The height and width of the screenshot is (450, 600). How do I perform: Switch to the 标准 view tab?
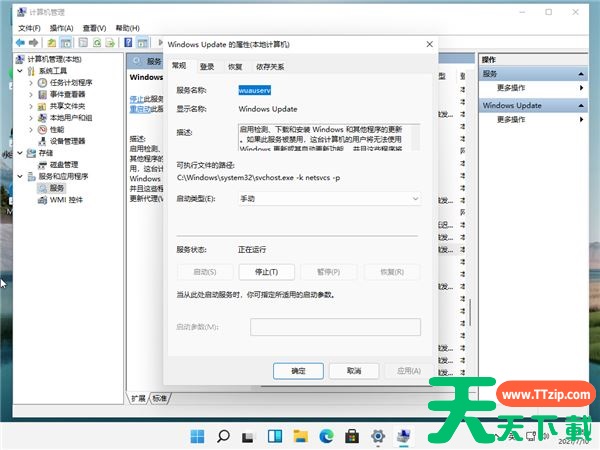pos(160,398)
